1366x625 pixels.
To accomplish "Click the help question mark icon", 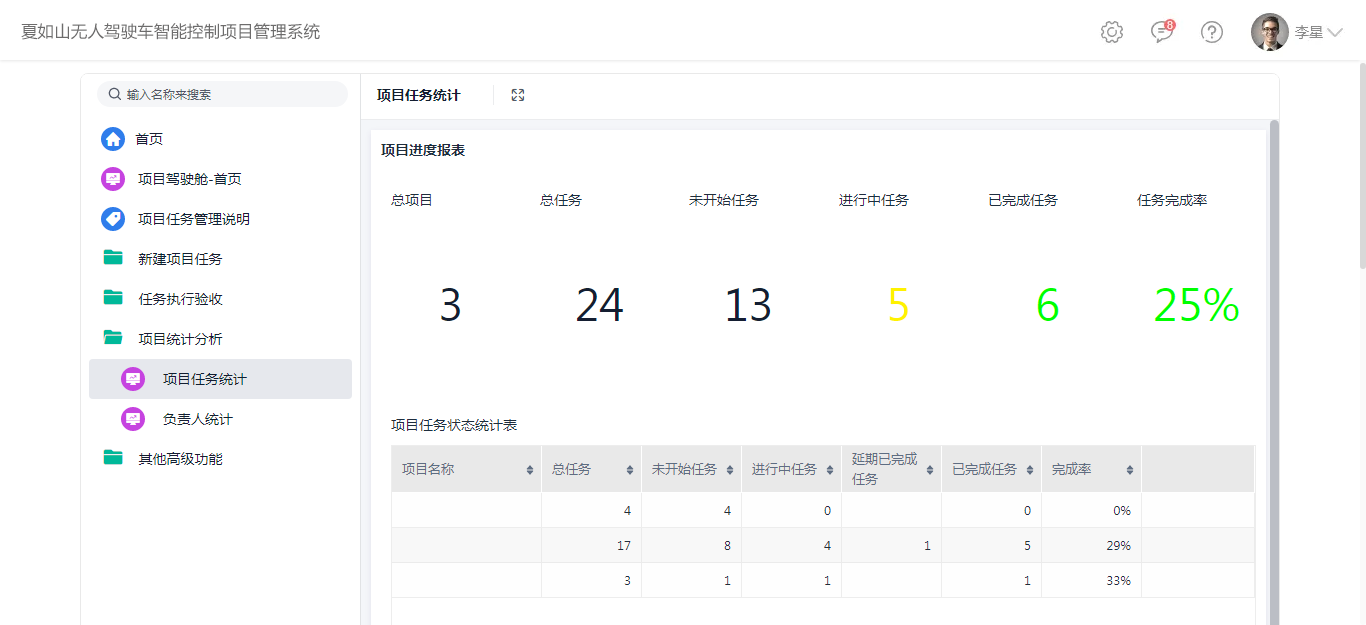I will coord(1211,32).
